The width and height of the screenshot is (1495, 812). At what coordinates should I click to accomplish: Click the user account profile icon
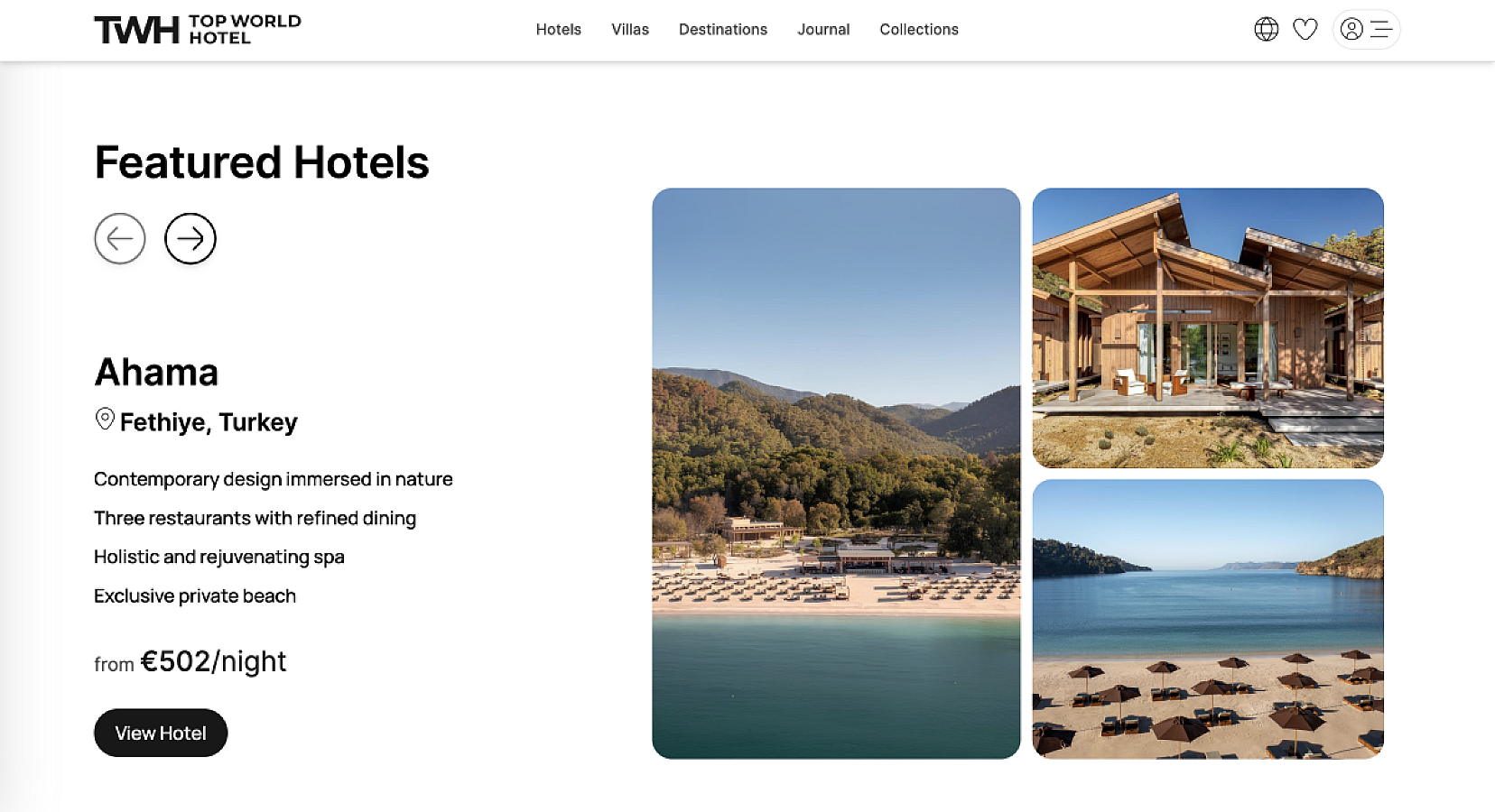pos(1351,30)
